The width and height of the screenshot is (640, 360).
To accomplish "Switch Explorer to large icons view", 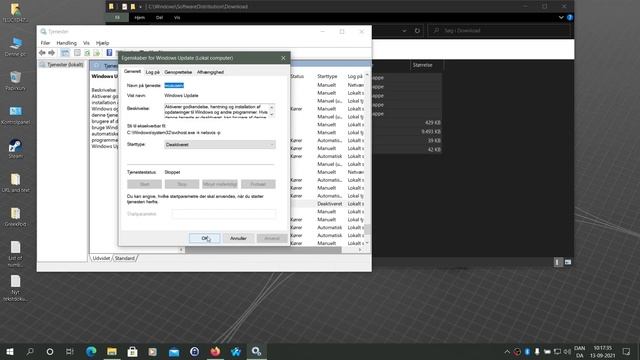I will coord(568,262).
